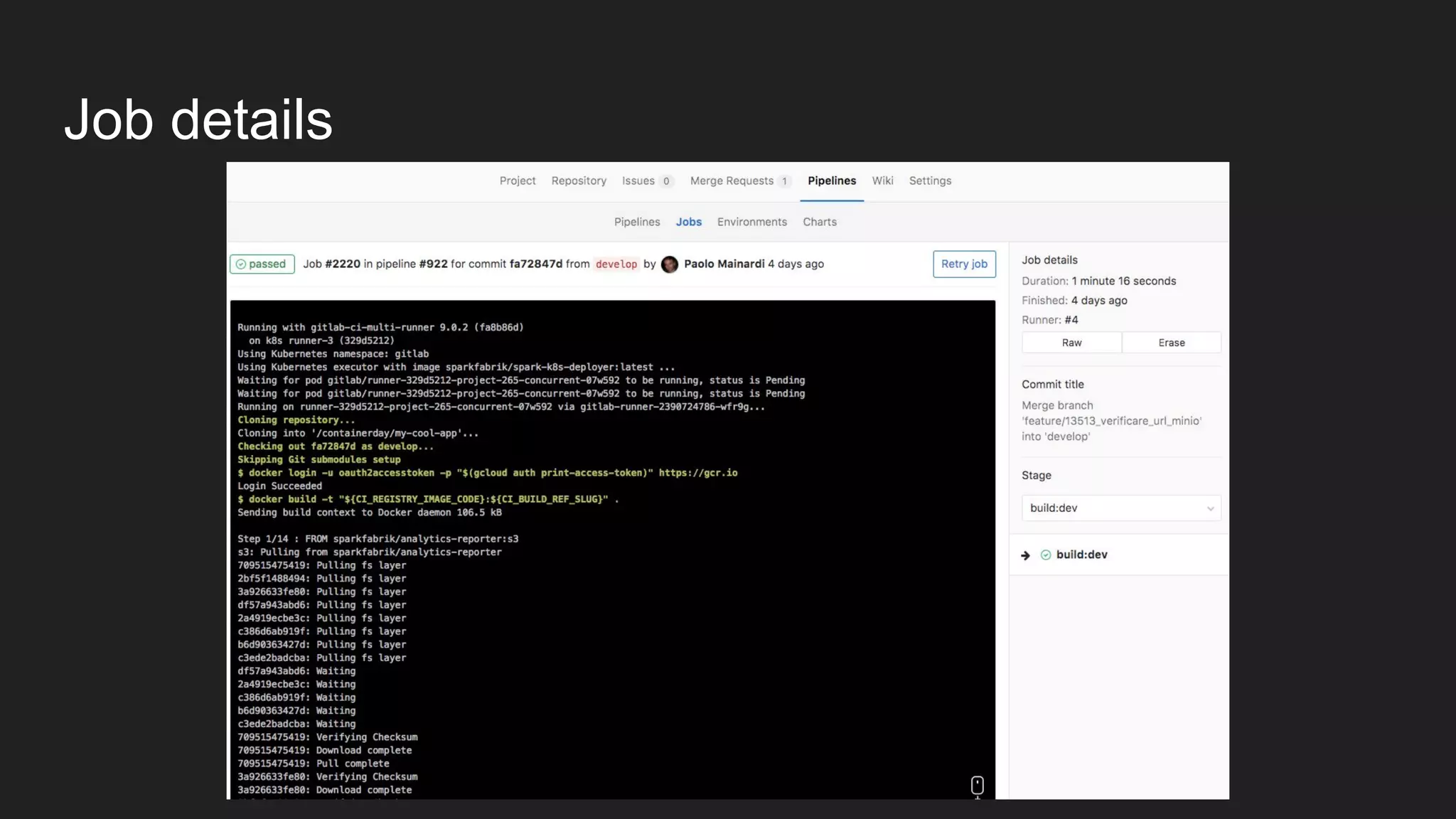Click the green check icon beside build:dev

[x=1046, y=555]
